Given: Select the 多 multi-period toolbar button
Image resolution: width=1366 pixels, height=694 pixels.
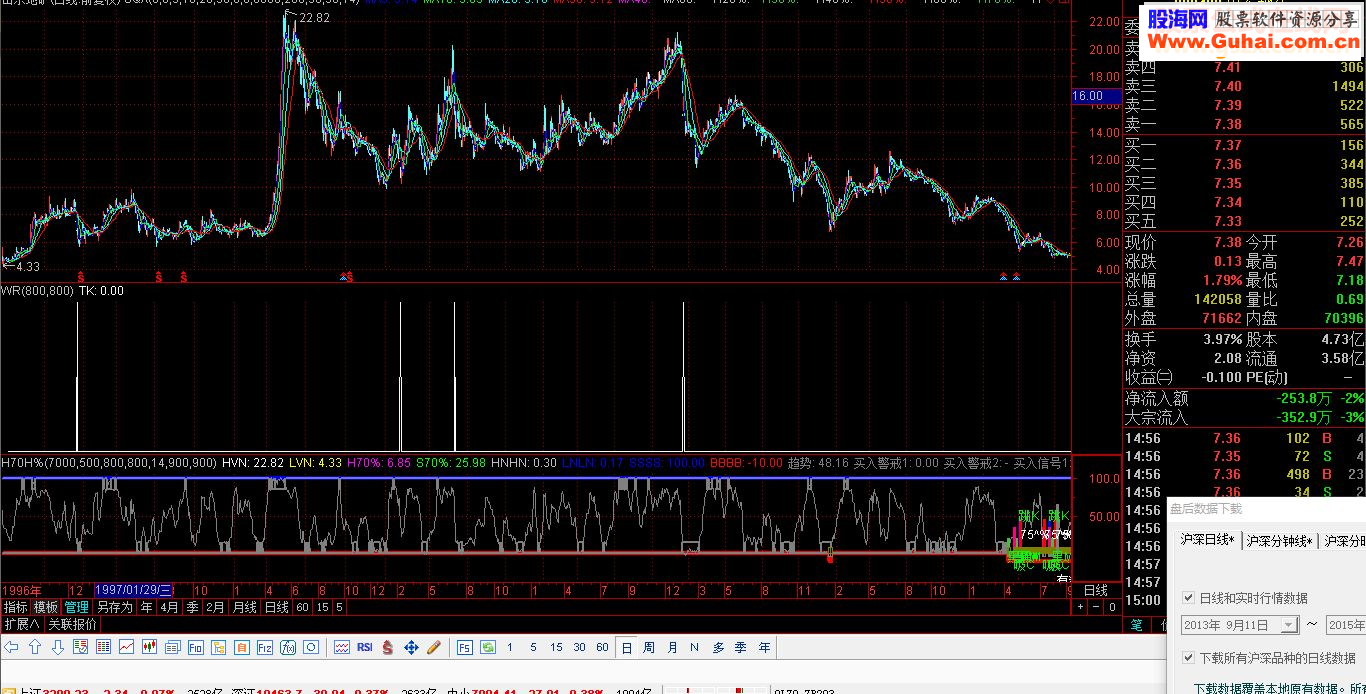Looking at the screenshot, I should click(x=718, y=647).
